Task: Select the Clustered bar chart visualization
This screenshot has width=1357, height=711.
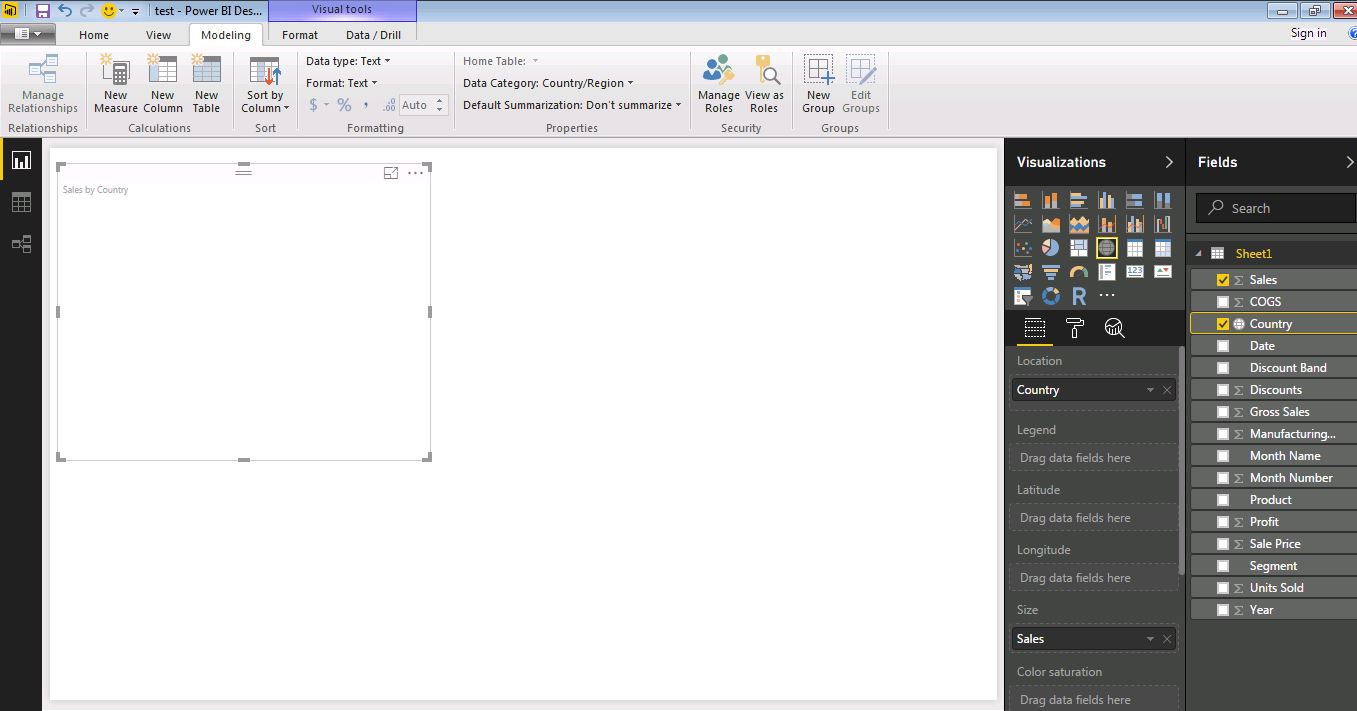Action: 1078,200
